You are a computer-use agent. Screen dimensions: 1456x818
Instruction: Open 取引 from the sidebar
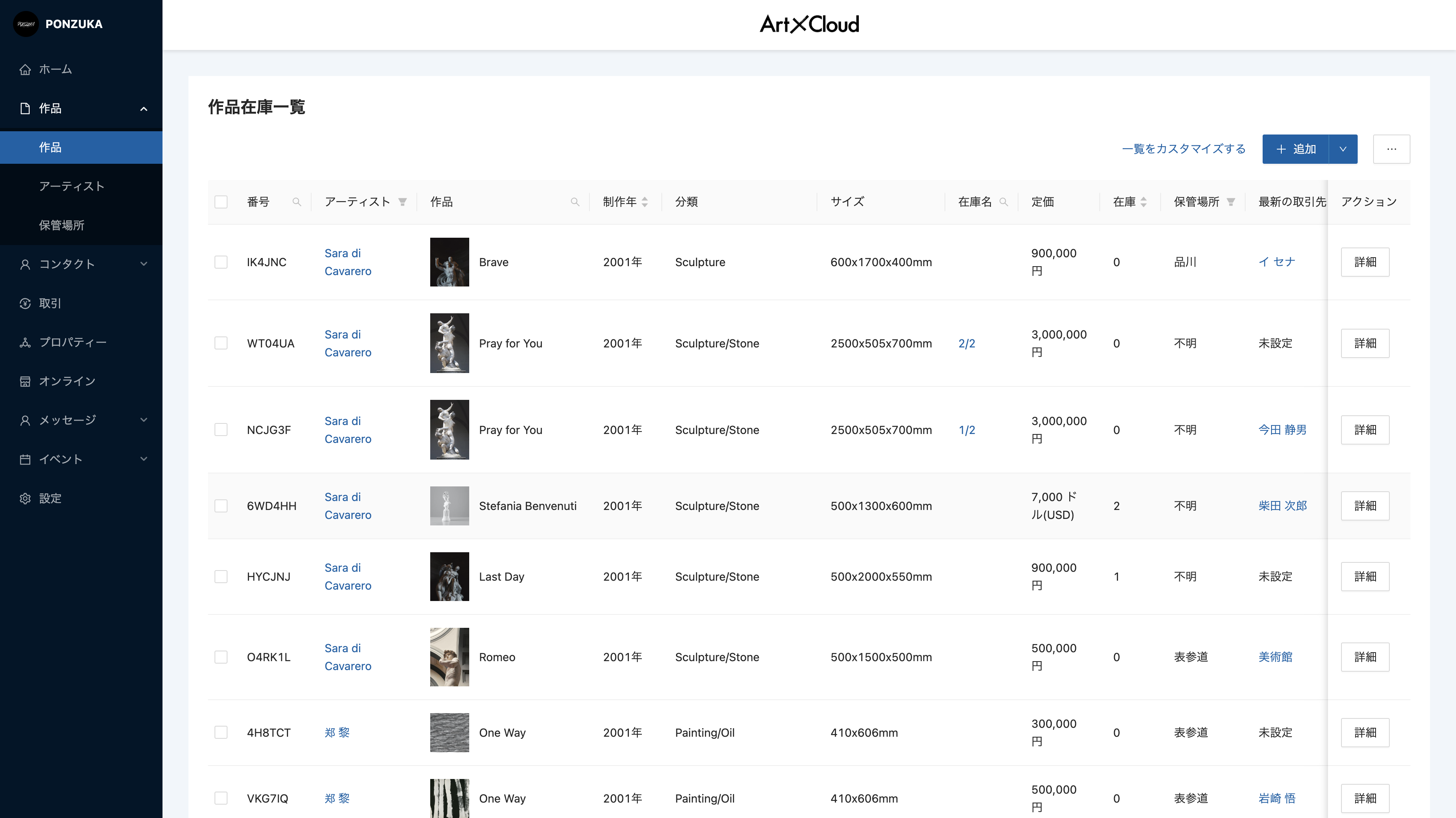point(50,304)
